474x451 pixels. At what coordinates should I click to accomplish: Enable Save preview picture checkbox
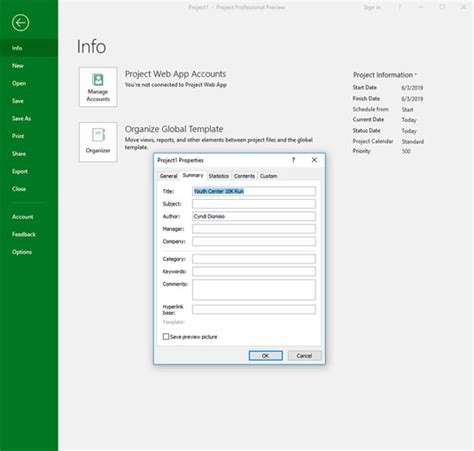[x=166, y=336]
